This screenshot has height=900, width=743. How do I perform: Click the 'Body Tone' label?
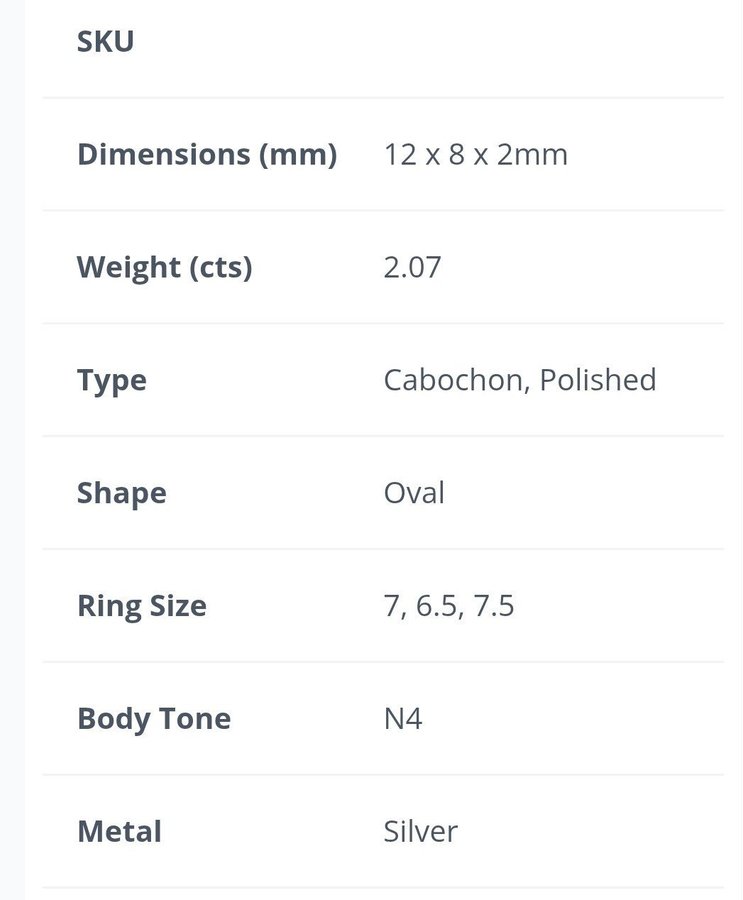(154, 719)
